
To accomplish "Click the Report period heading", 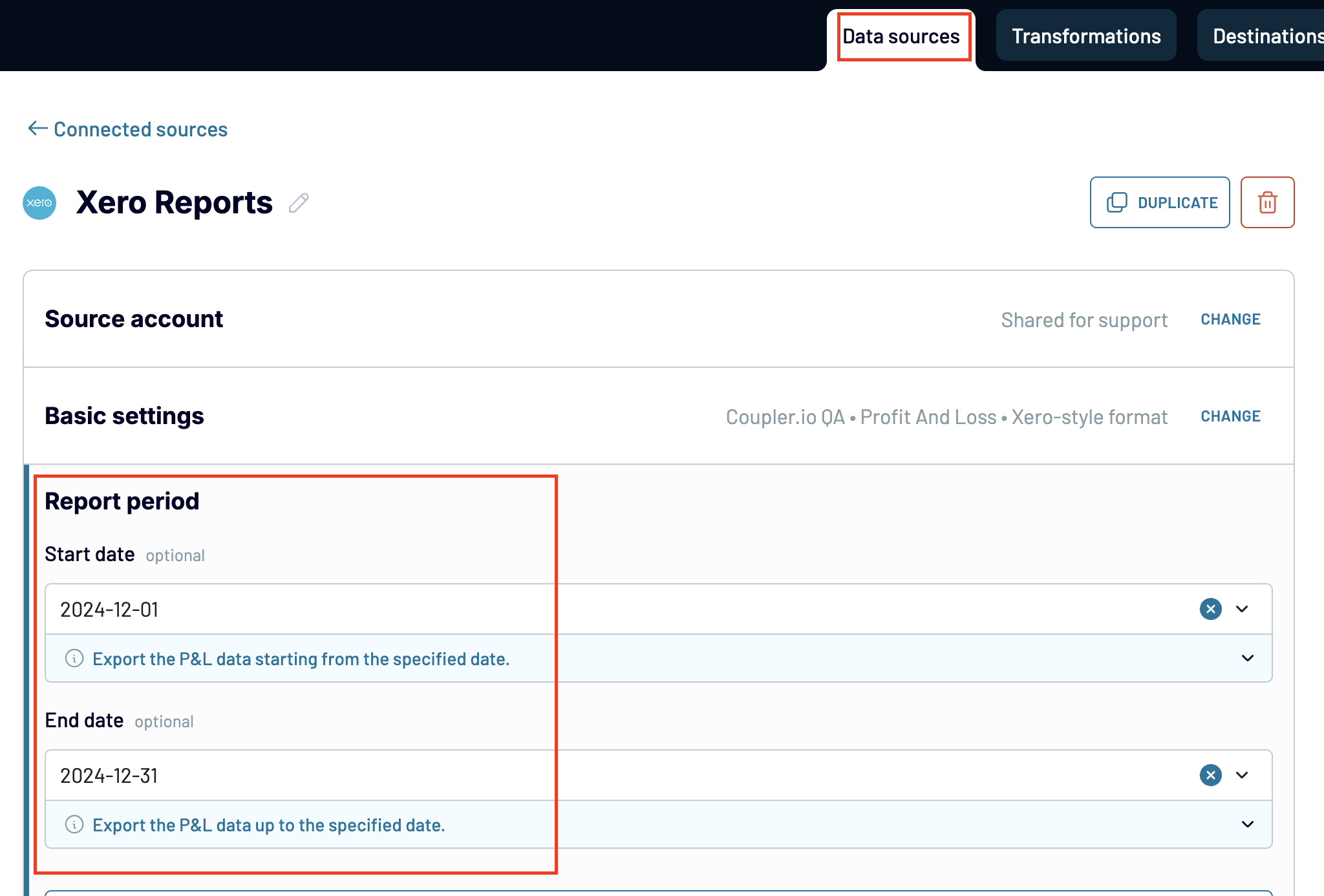I will tap(122, 502).
